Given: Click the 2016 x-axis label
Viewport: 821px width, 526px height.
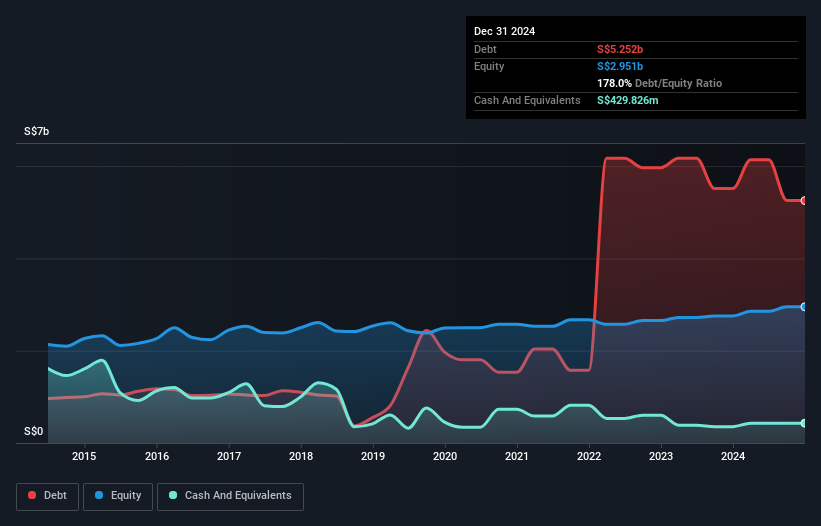Looking at the screenshot, I should coord(157,456).
